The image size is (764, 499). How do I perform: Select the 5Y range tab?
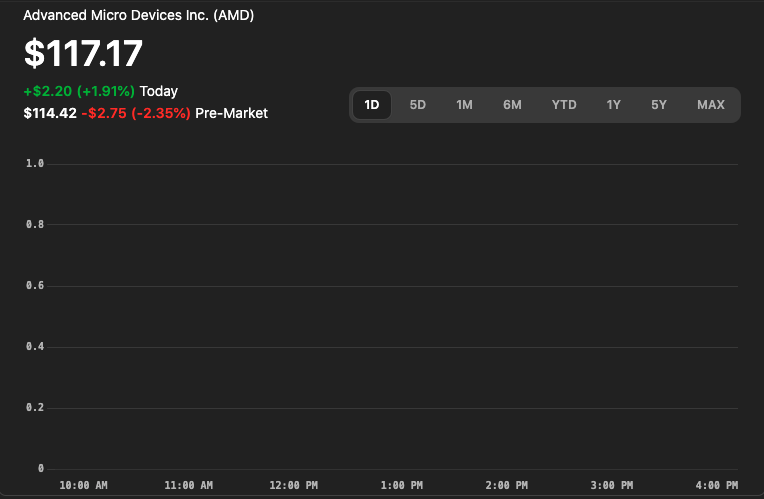click(x=659, y=105)
